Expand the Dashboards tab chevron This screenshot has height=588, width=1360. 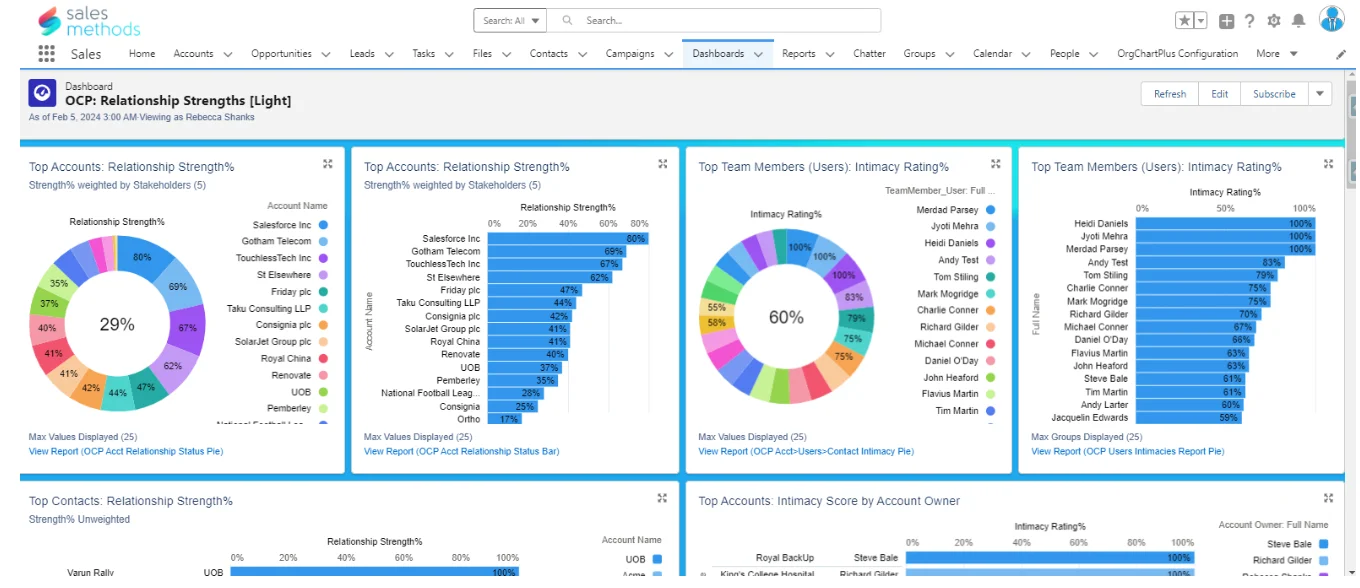click(759, 54)
